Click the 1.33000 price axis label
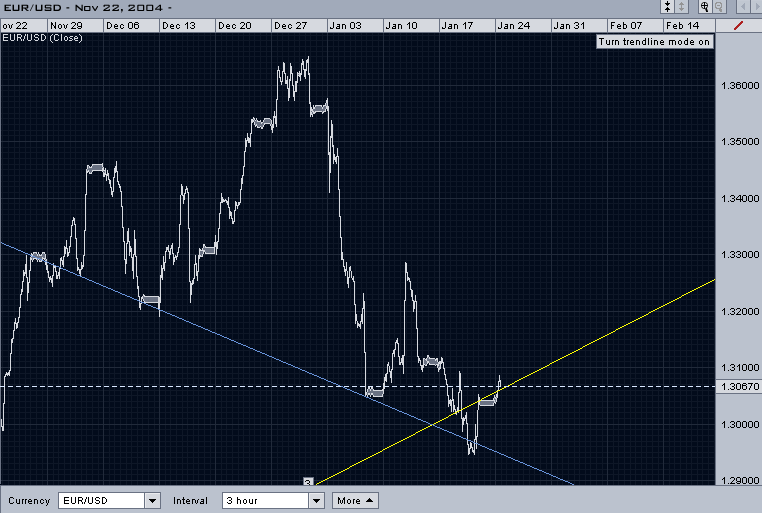Screen dimensions: 762x513 click(x=740, y=255)
